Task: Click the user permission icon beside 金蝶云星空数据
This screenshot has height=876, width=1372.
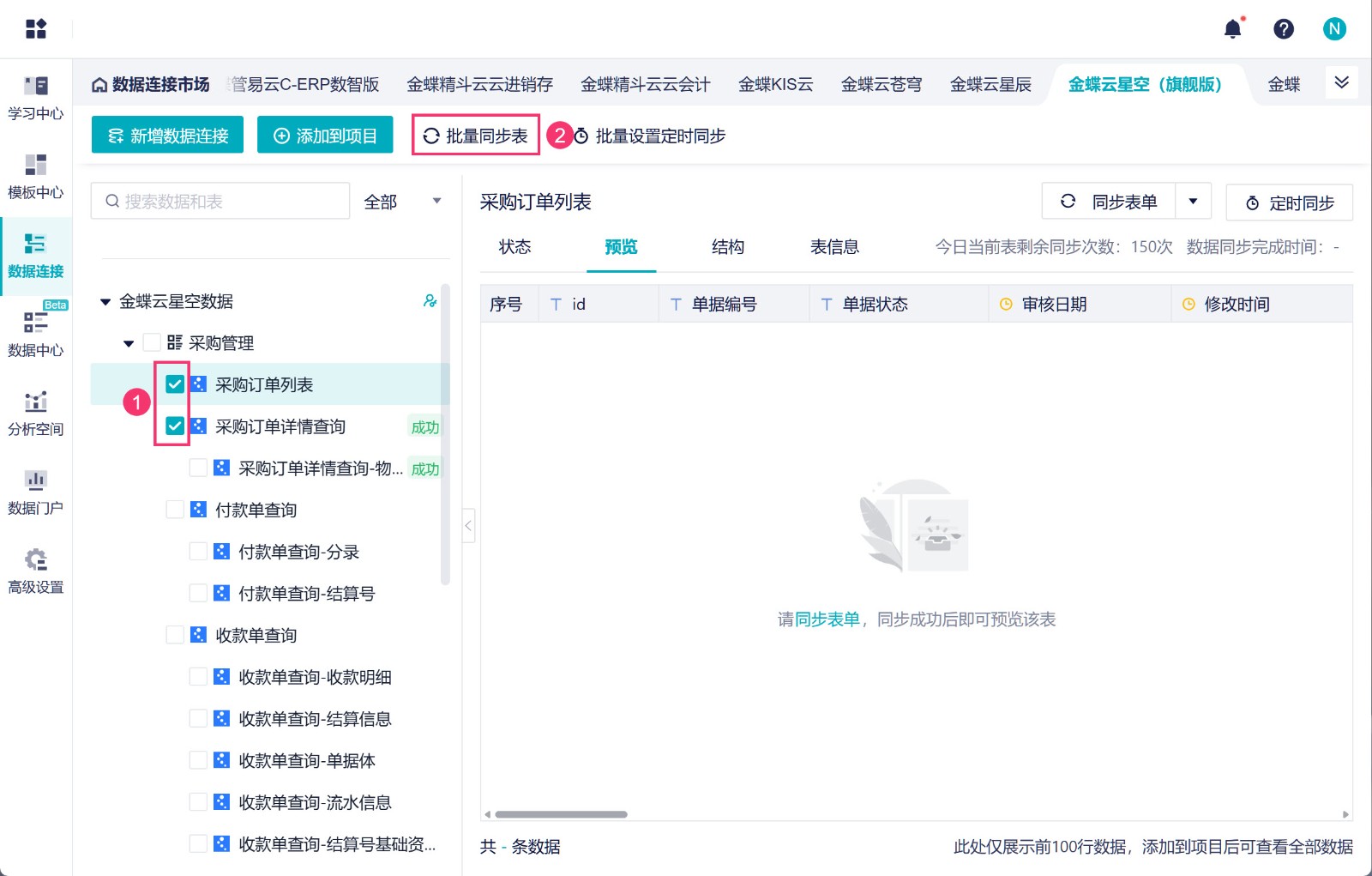Action: pos(430,301)
